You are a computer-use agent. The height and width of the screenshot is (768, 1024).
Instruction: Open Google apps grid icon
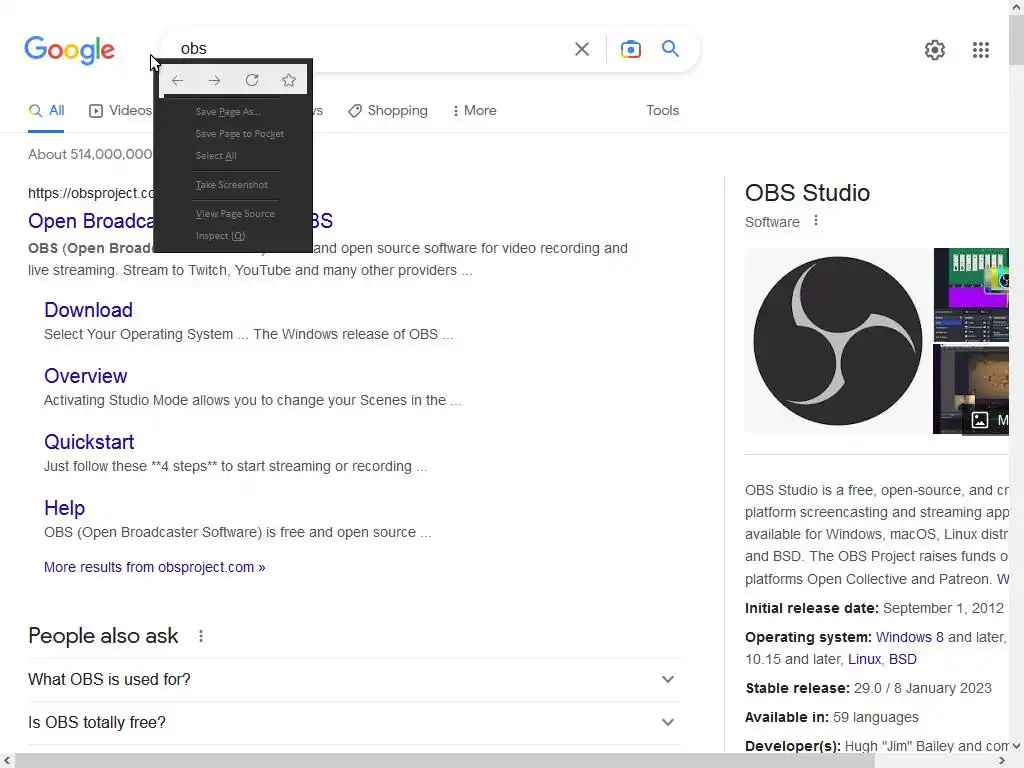(980, 50)
